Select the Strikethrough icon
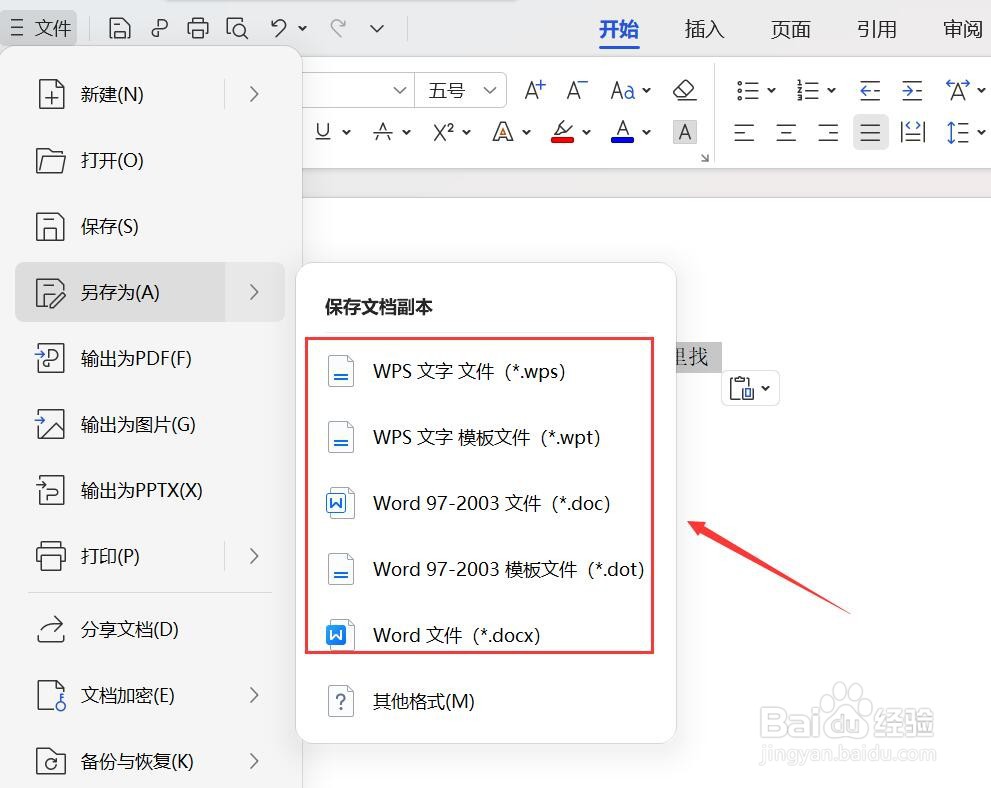 [384, 131]
